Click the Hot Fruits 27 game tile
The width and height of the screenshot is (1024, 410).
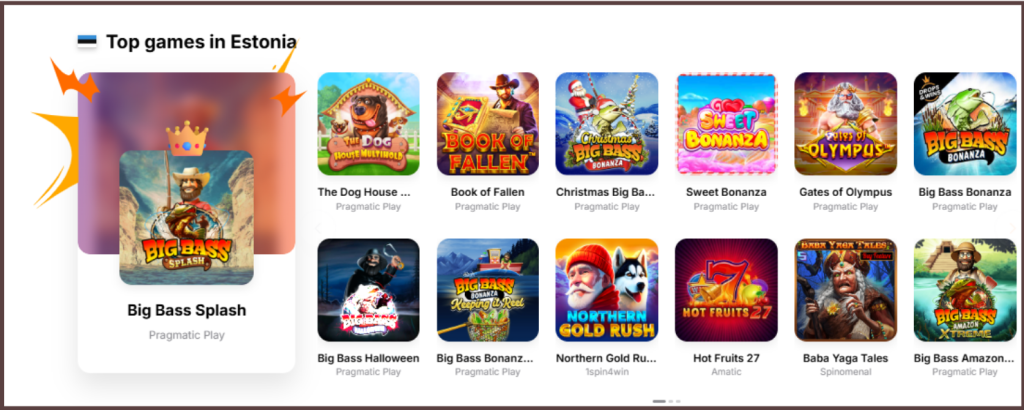point(726,290)
